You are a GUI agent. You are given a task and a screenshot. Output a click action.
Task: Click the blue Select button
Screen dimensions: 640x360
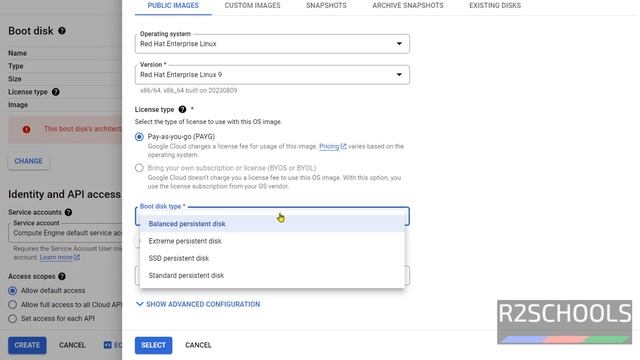coord(153,345)
